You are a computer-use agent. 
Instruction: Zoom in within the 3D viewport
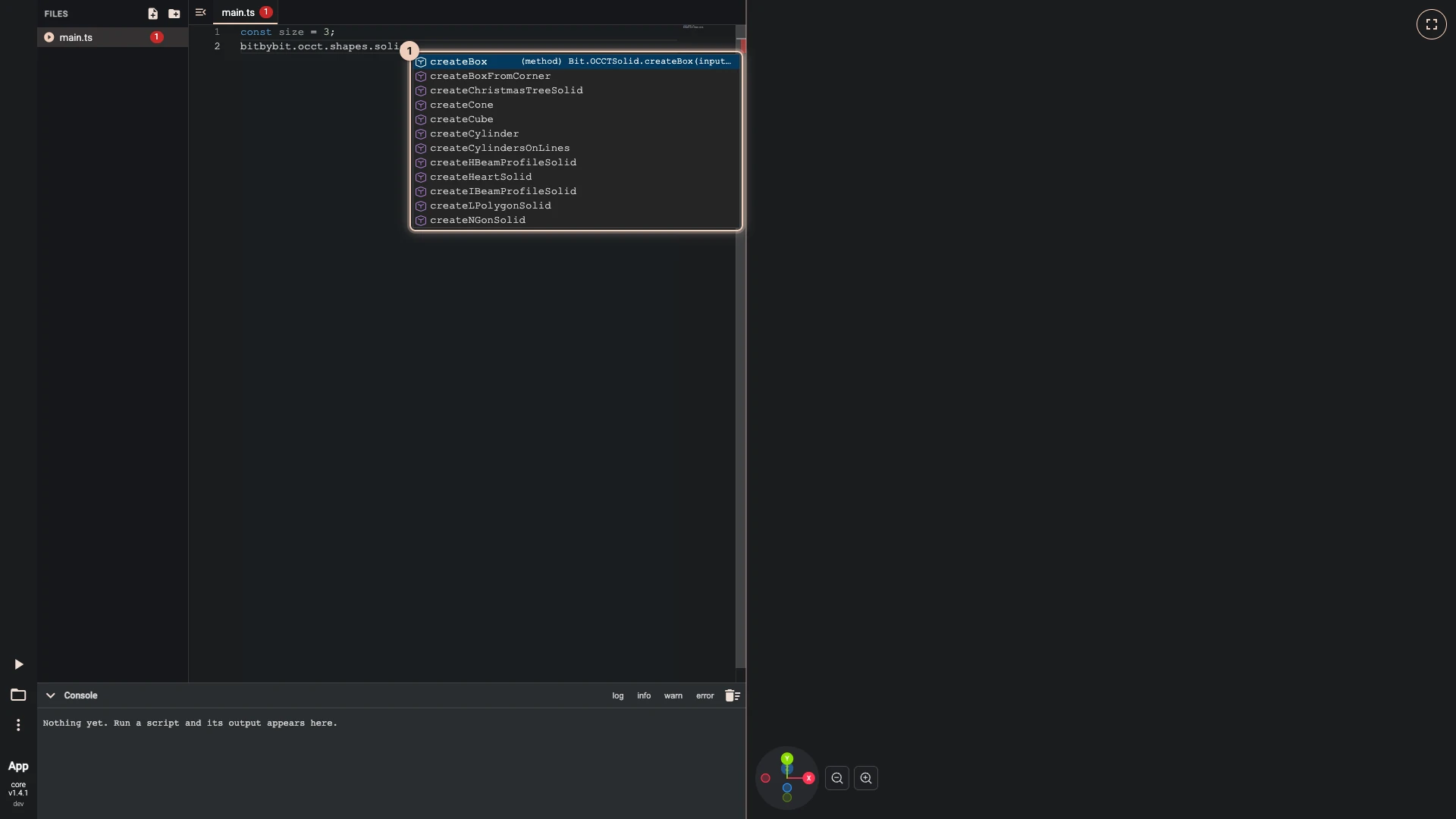point(866,778)
